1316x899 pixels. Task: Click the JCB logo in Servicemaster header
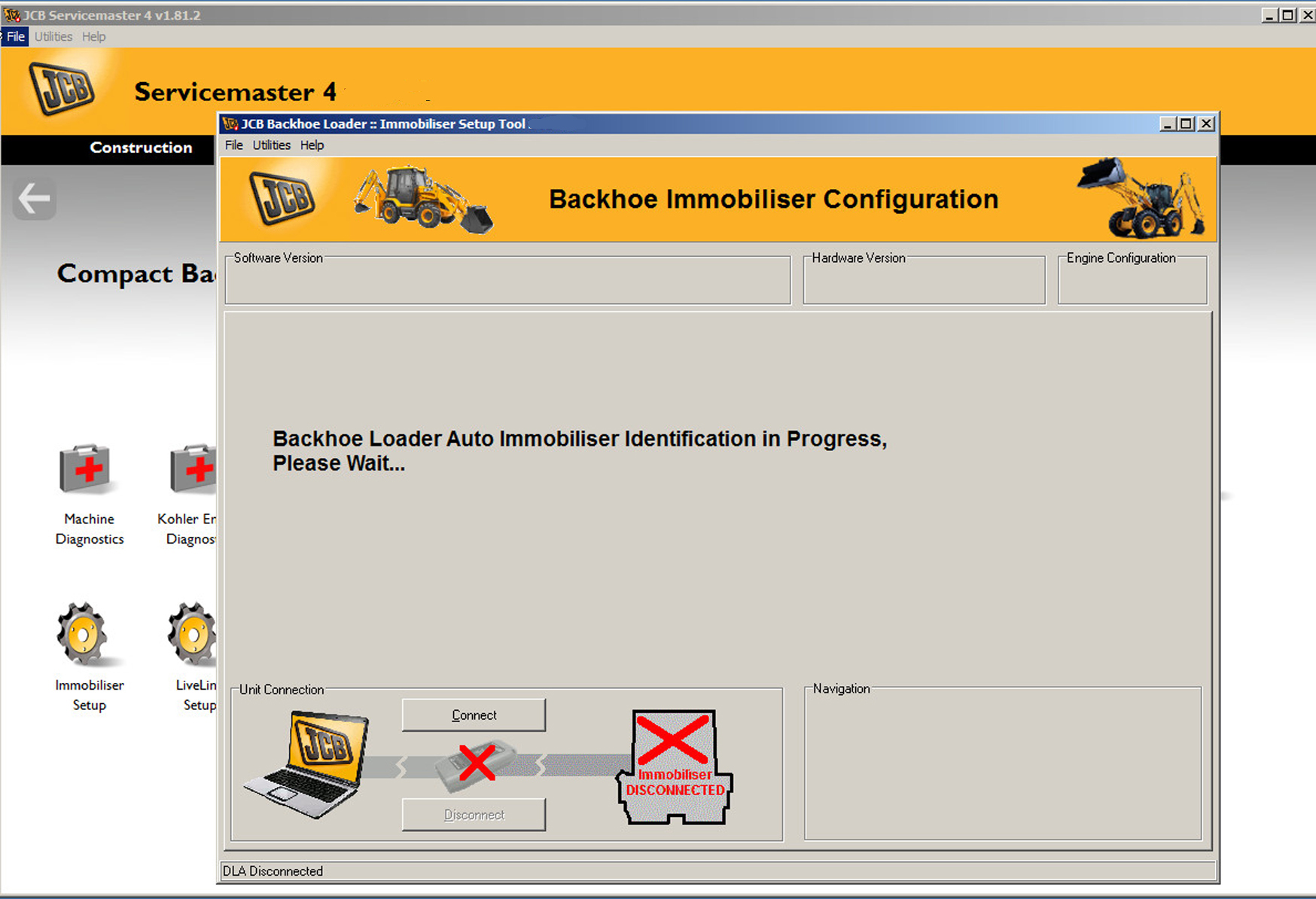coord(62,89)
